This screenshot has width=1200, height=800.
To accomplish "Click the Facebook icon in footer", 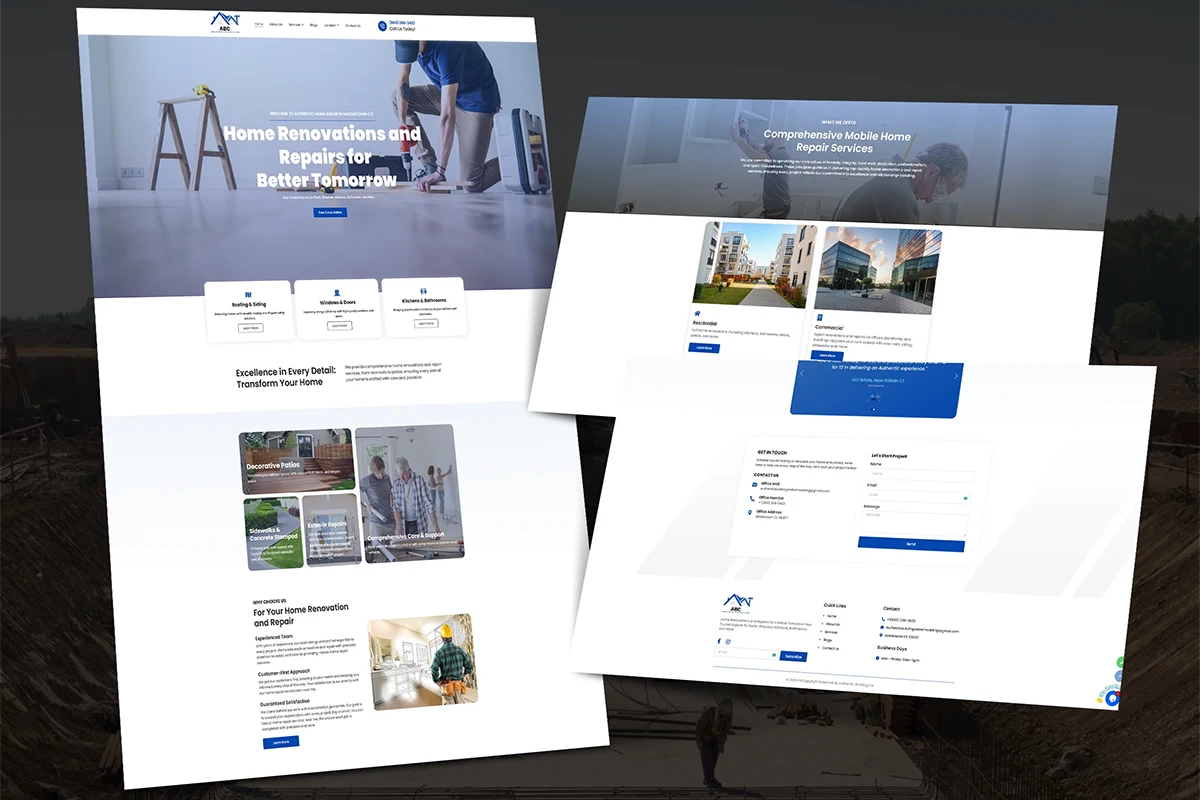I will 719,641.
